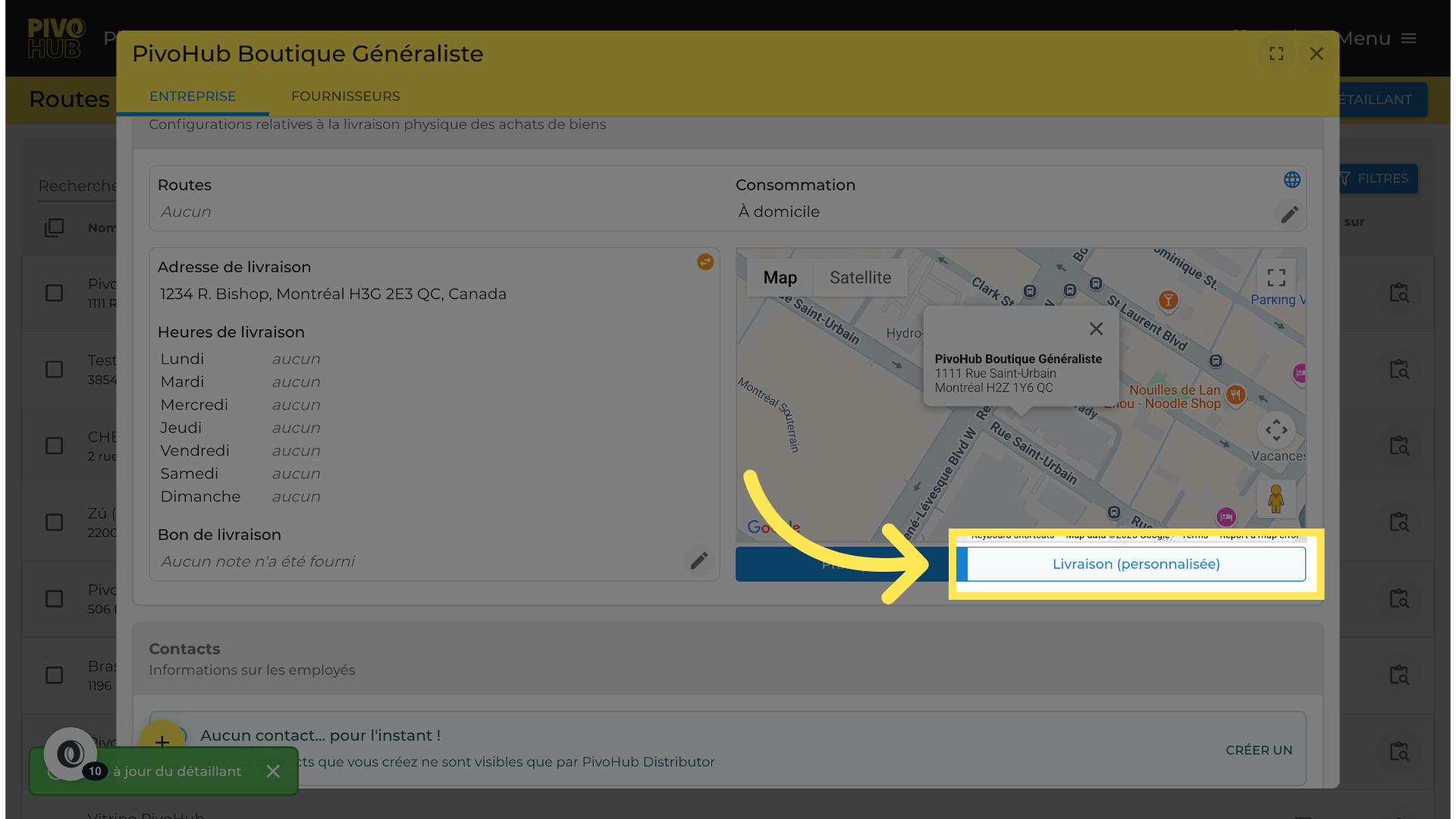The width and height of the screenshot is (1456, 819).
Task: Expand the dialog to fullscreen
Action: pyautogui.click(x=1276, y=54)
